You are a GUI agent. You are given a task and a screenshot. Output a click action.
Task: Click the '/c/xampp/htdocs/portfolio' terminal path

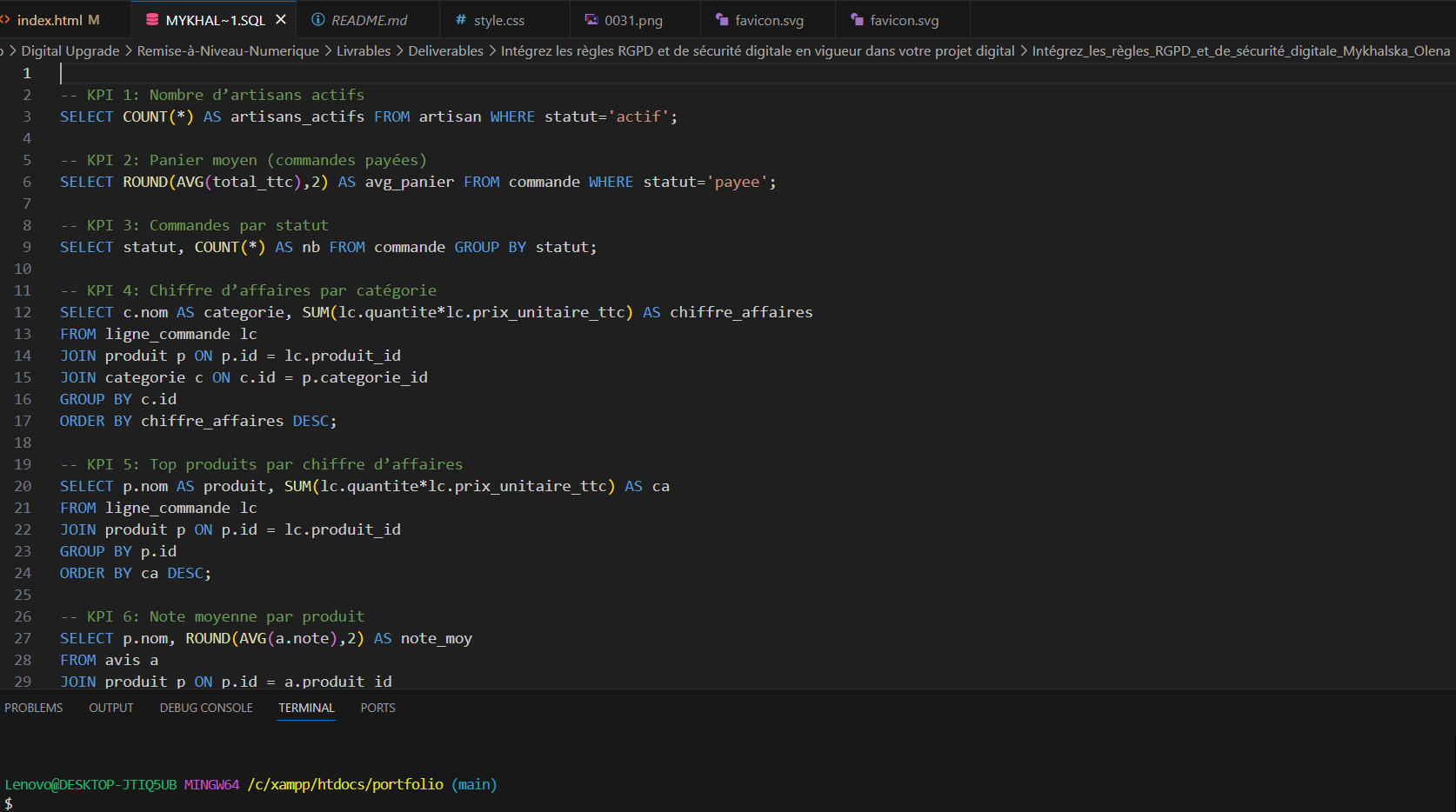345,784
